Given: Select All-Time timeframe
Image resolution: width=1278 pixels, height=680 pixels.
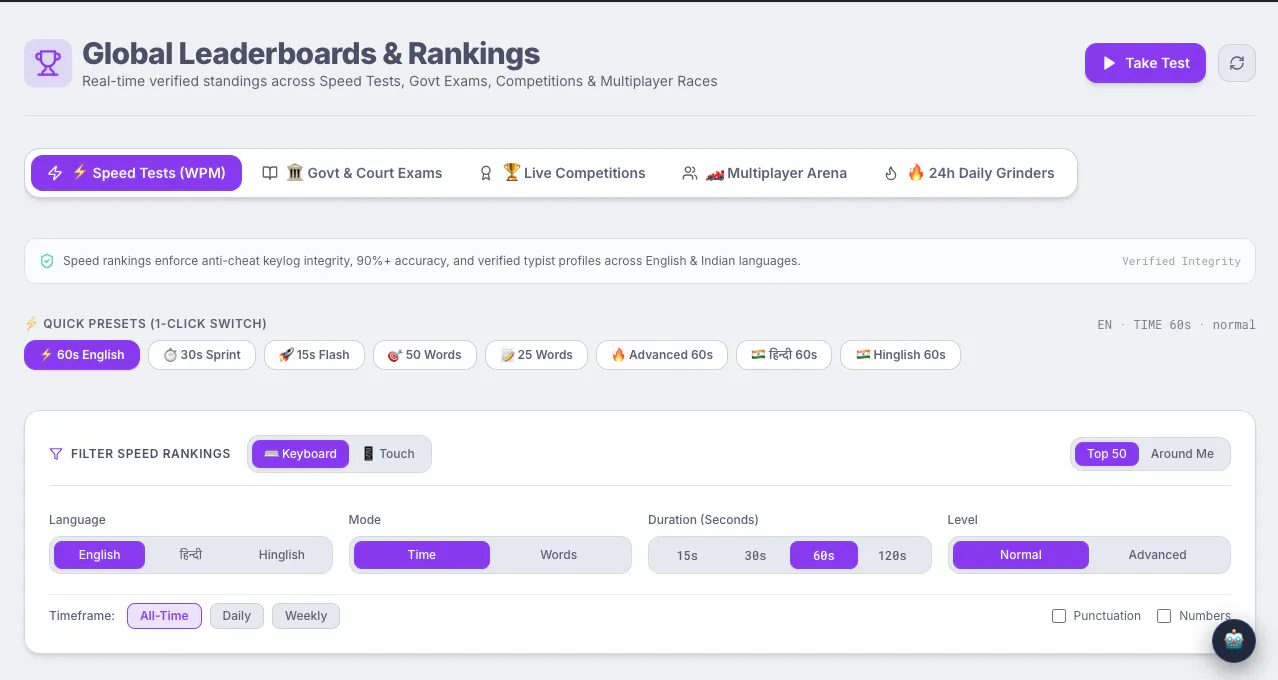Looking at the screenshot, I should [x=164, y=616].
